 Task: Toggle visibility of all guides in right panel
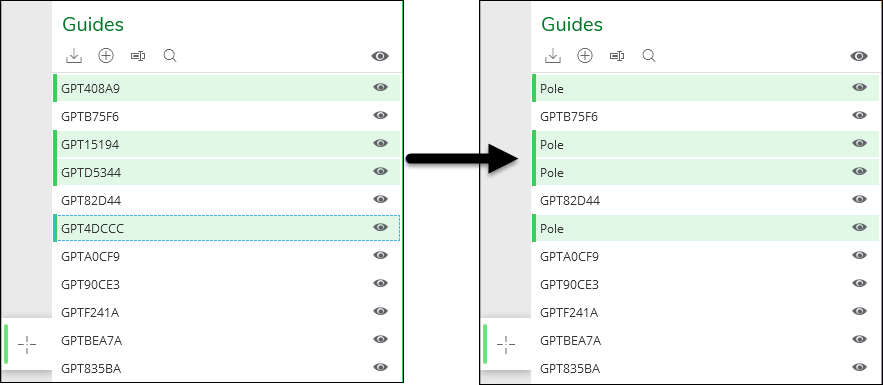[859, 56]
